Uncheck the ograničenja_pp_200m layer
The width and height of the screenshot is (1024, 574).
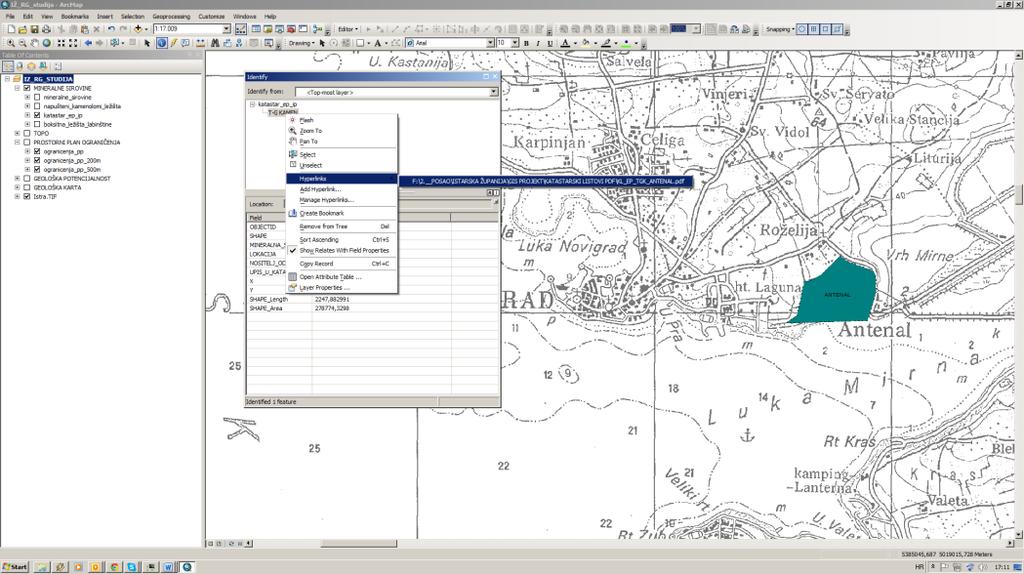click(37, 160)
